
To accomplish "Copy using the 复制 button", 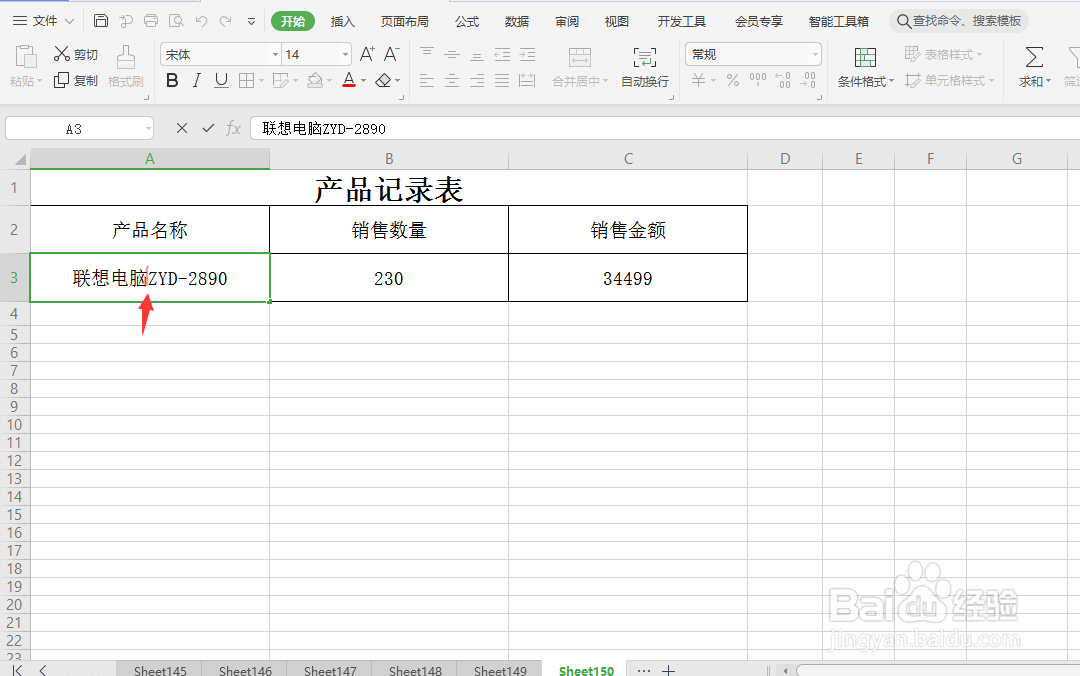I will (76, 81).
